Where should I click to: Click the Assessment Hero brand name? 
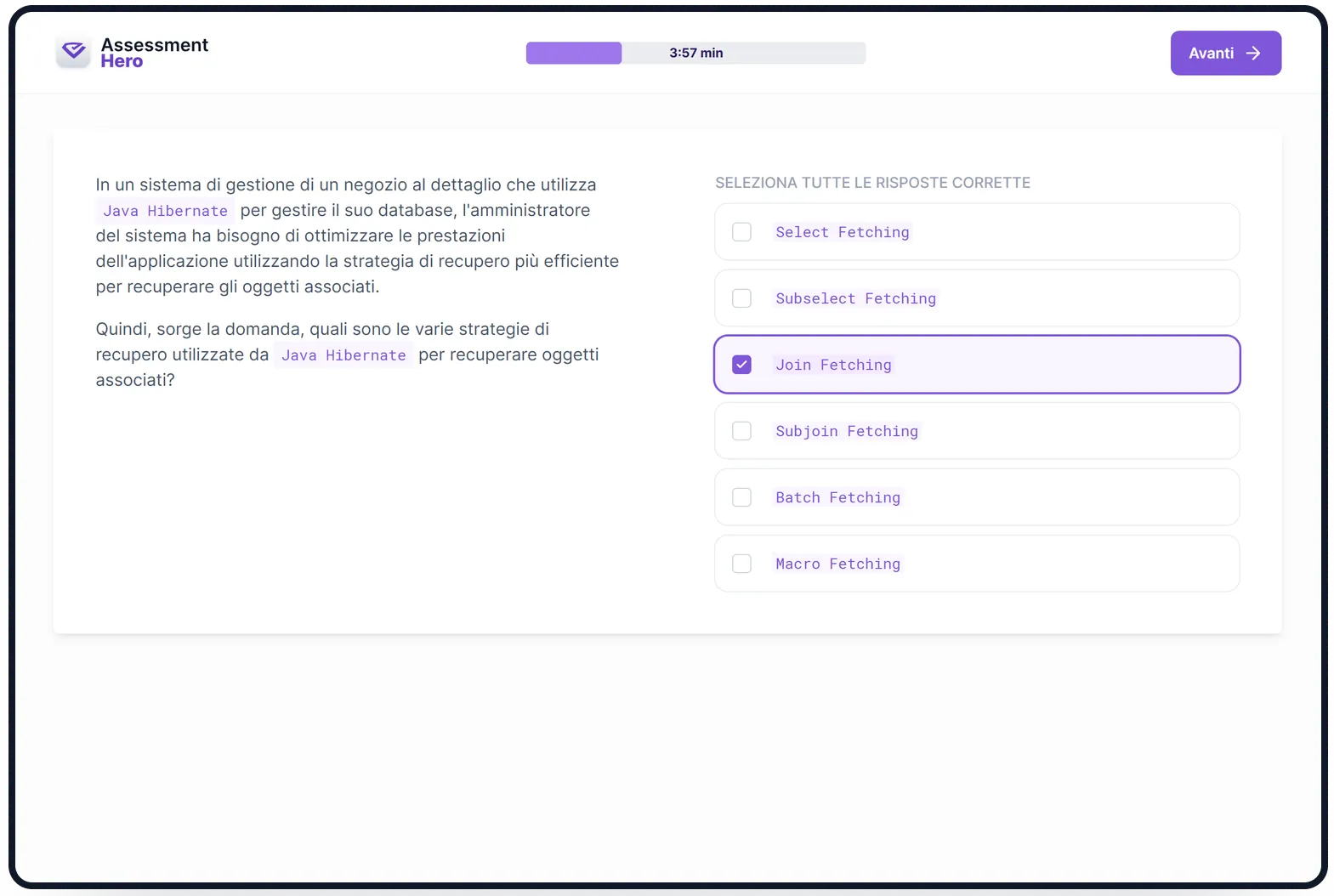click(154, 53)
